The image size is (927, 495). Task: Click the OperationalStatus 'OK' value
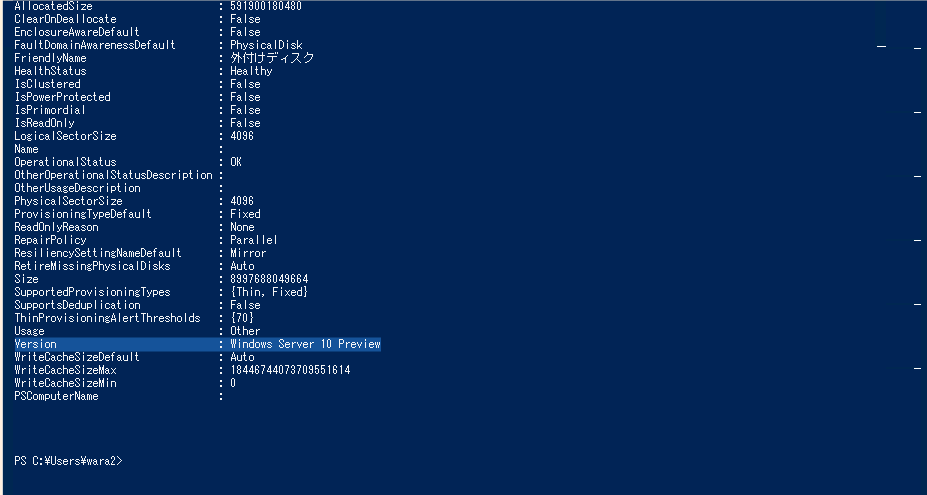[236, 162]
